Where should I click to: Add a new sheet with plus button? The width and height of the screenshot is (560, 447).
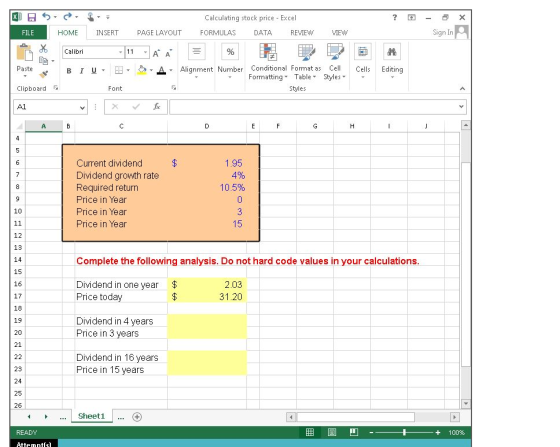pyautogui.click(x=137, y=417)
